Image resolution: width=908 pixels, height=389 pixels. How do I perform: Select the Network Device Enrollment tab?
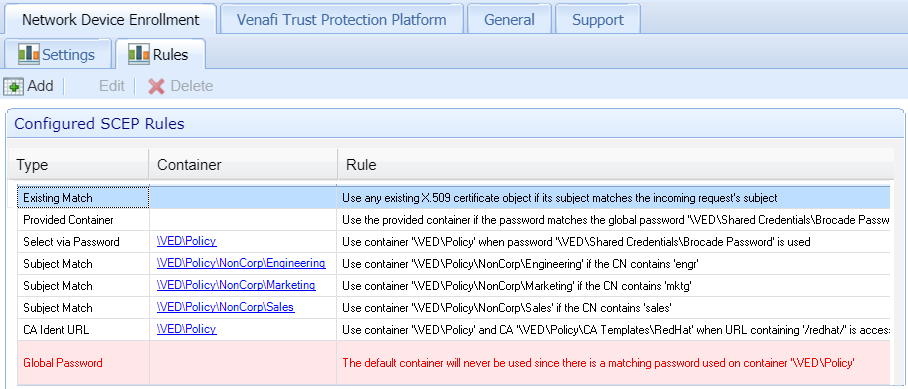tap(111, 19)
